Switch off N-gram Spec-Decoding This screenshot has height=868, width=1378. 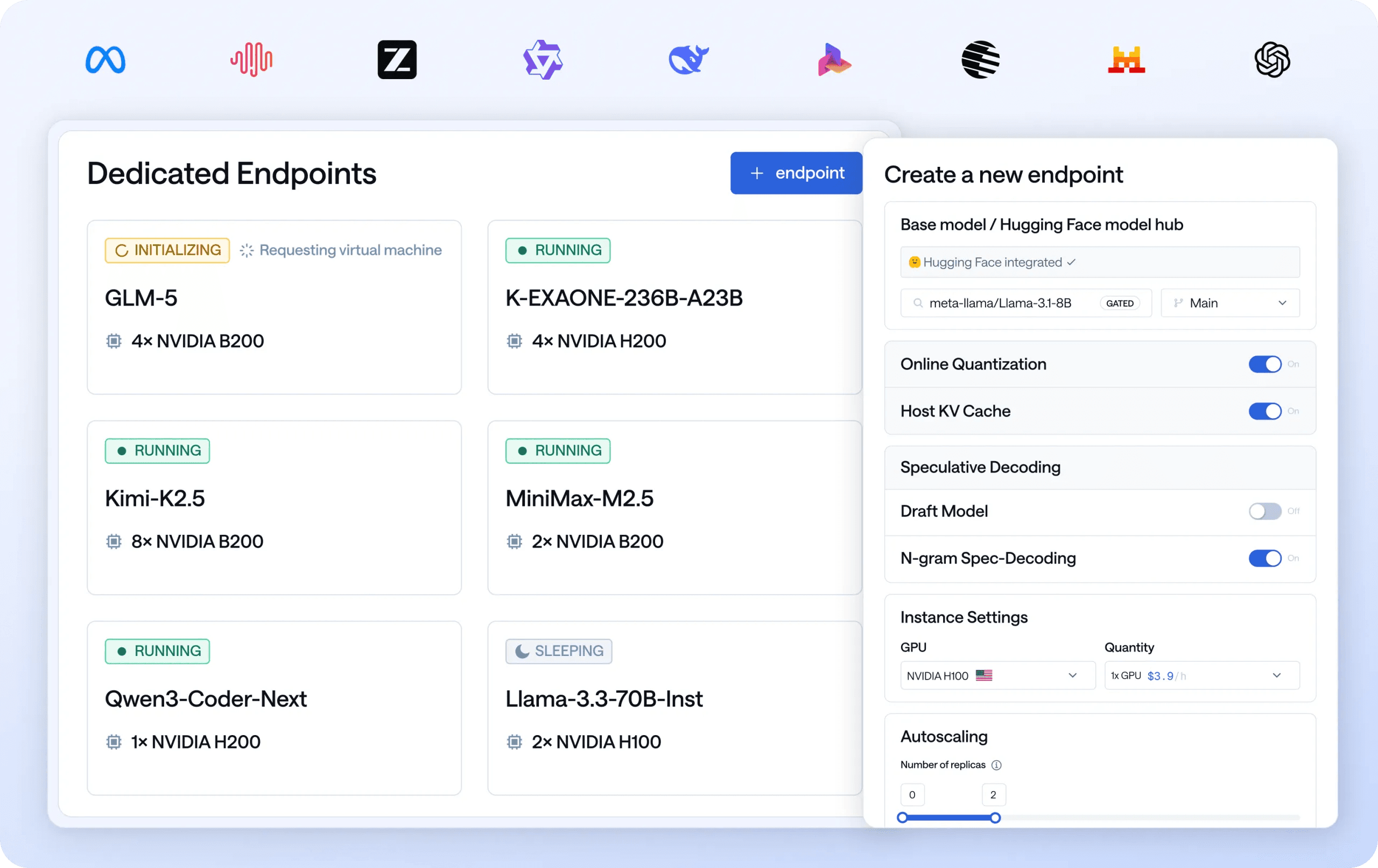[1265, 558]
